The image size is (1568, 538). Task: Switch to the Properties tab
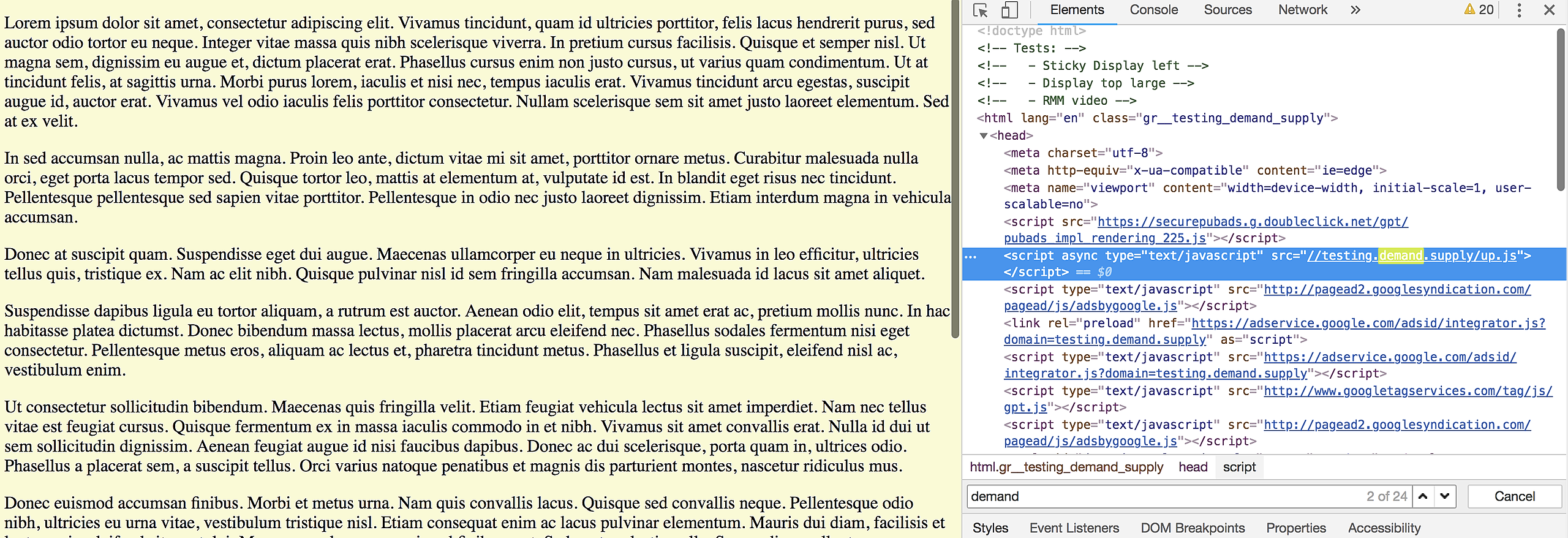1296,528
